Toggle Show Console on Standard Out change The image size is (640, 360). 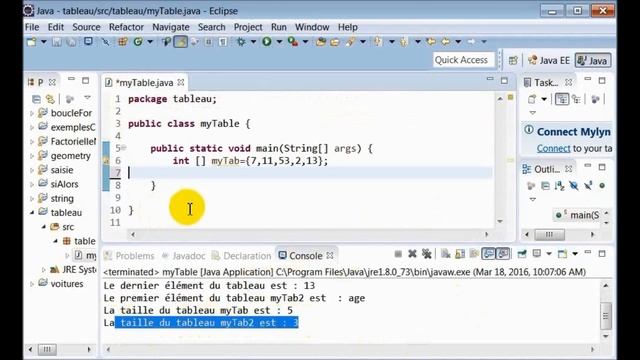(489, 254)
